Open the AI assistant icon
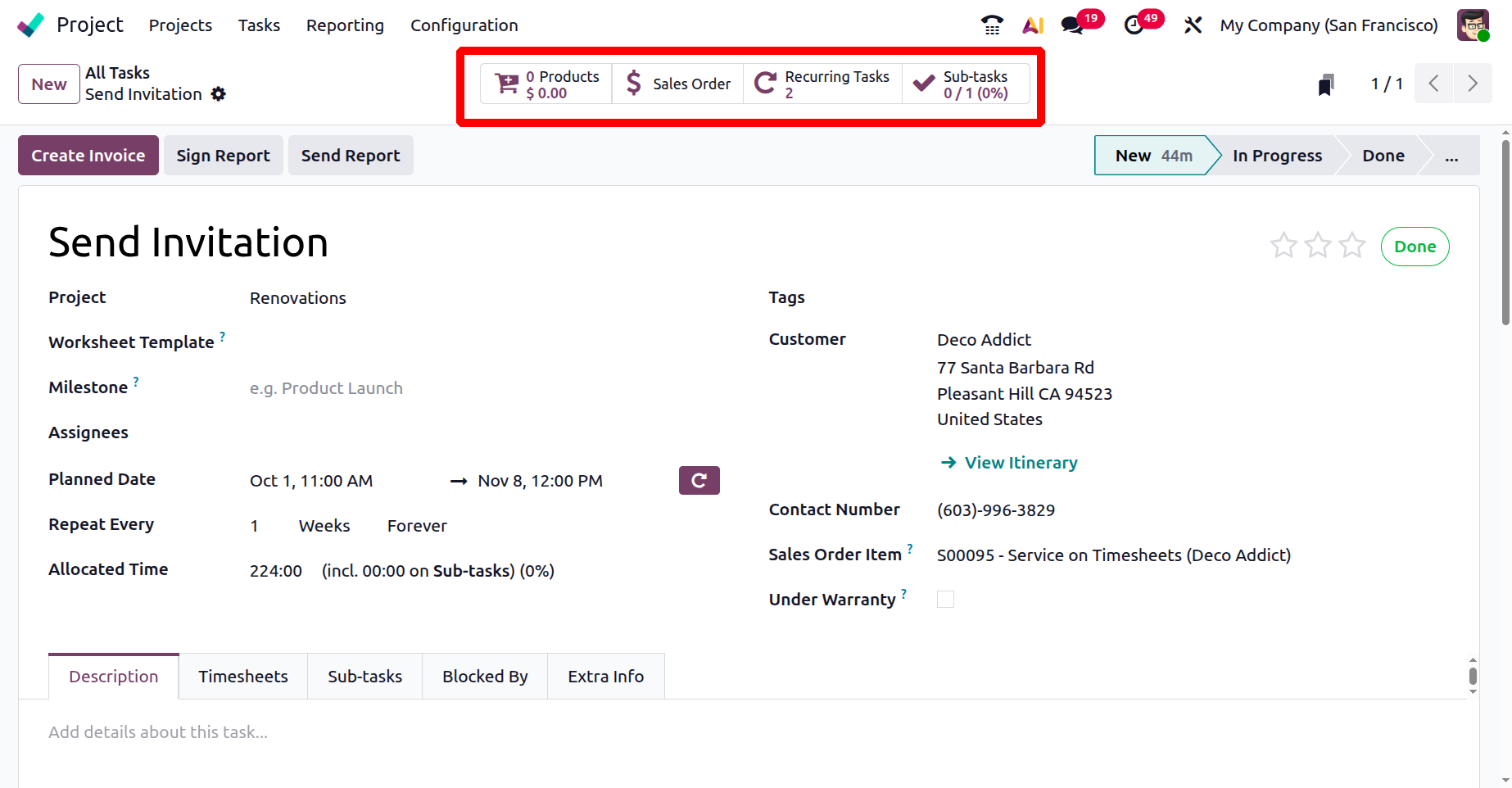 tap(1032, 25)
